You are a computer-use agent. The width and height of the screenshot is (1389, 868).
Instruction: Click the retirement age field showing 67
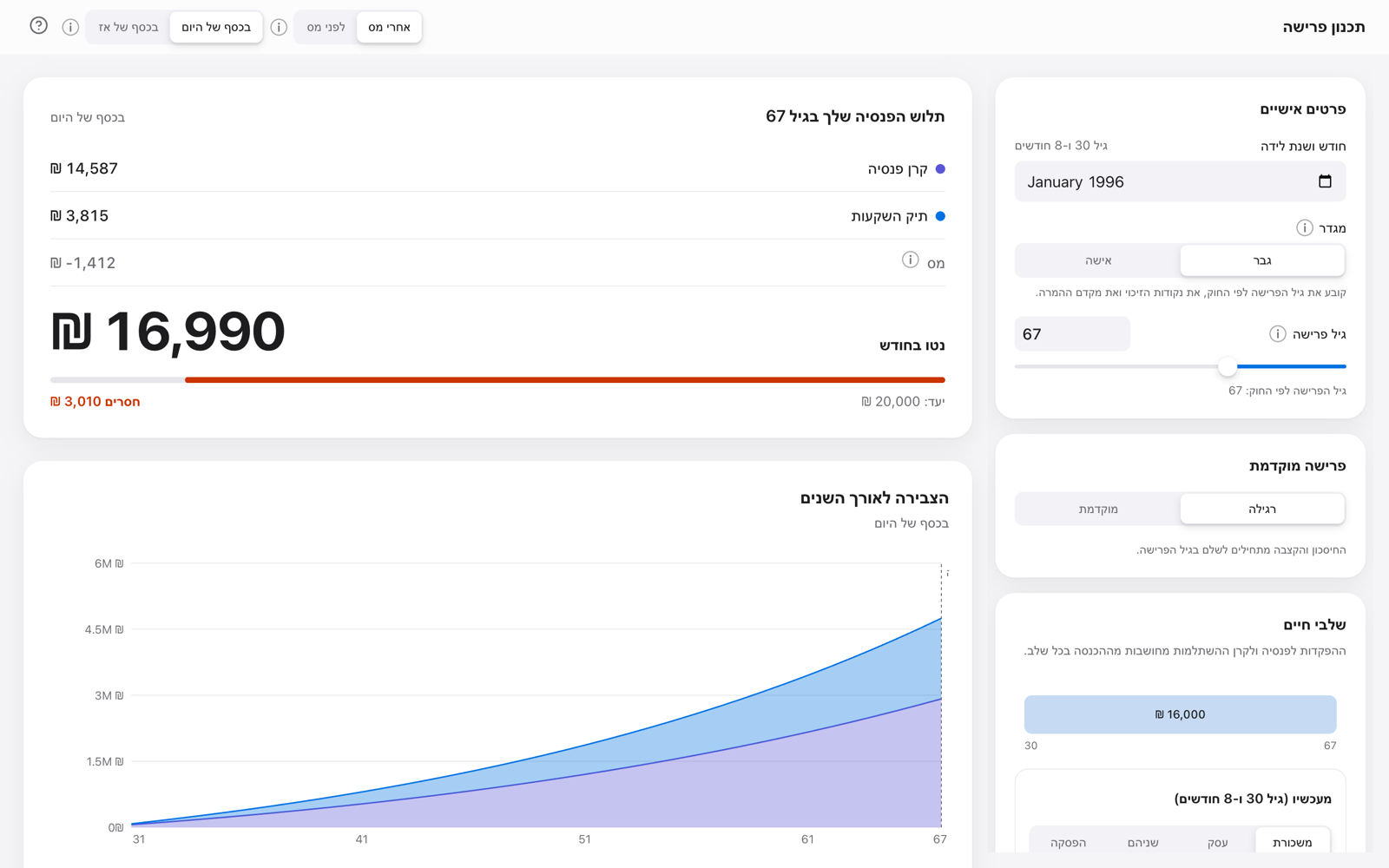(x=1072, y=333)
